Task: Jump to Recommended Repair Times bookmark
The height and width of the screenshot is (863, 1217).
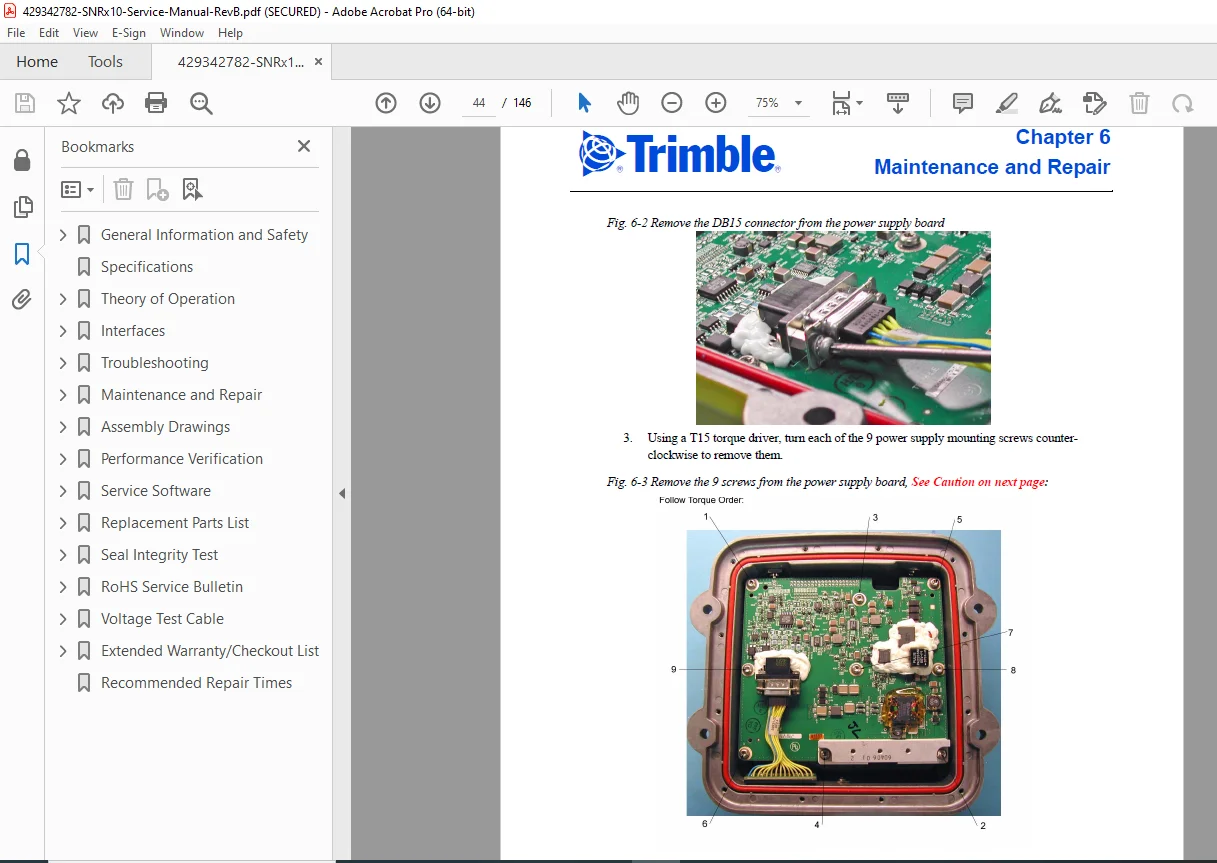Action: coord(197,683)
